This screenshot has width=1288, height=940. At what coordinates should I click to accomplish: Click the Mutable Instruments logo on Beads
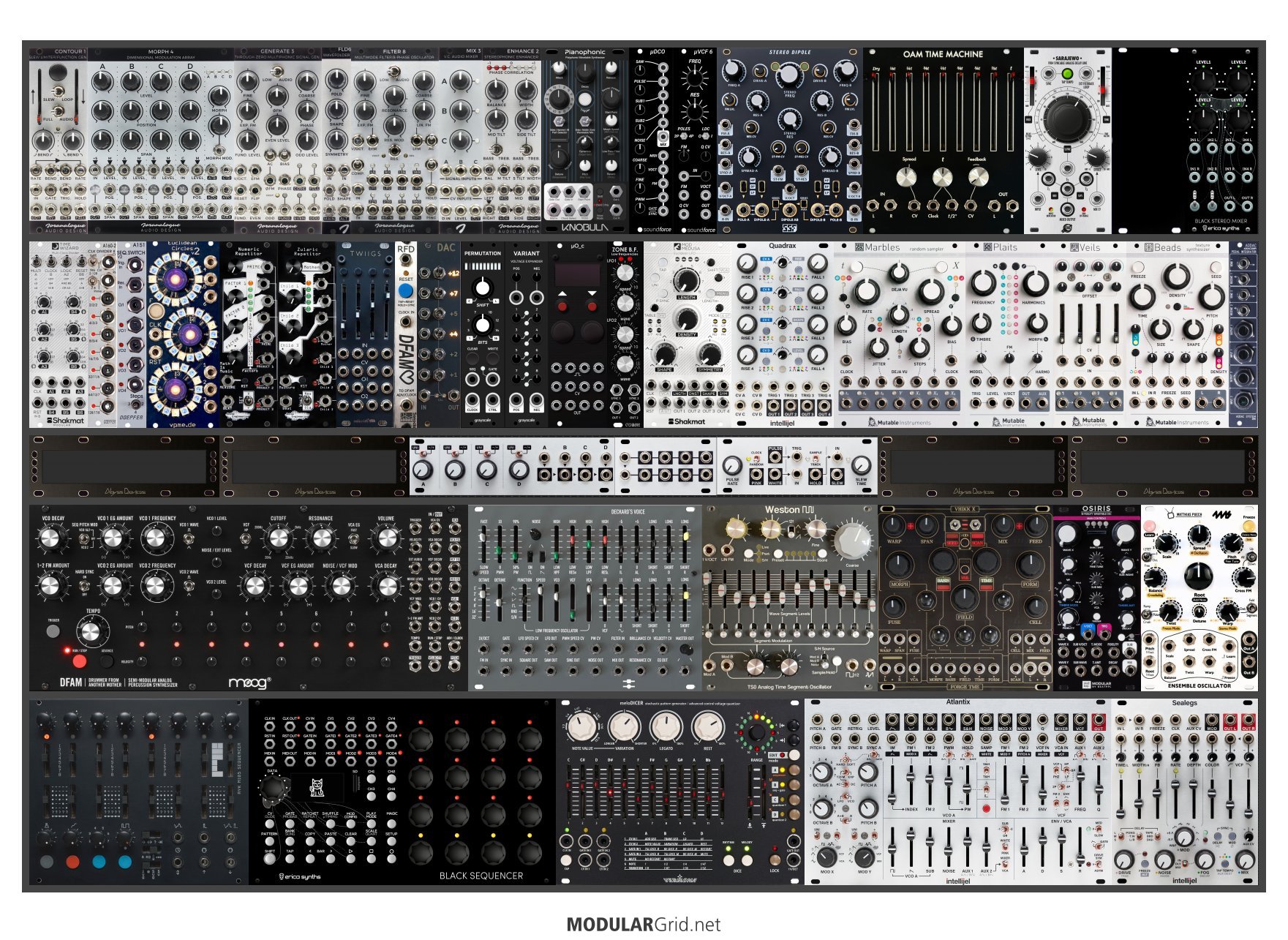click(x=1178, y=422)
